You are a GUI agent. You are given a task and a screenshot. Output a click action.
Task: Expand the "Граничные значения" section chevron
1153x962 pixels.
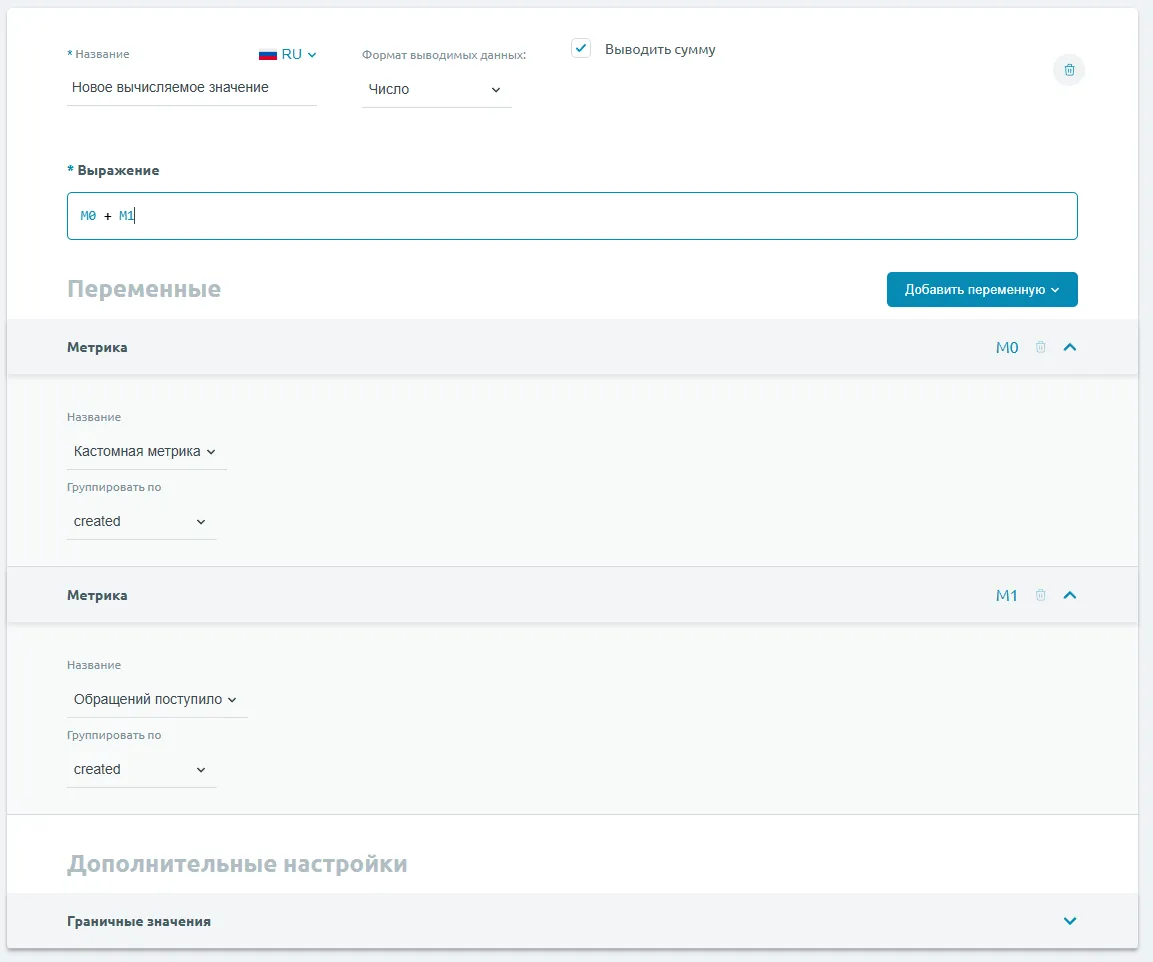(x=1070, y=921)
